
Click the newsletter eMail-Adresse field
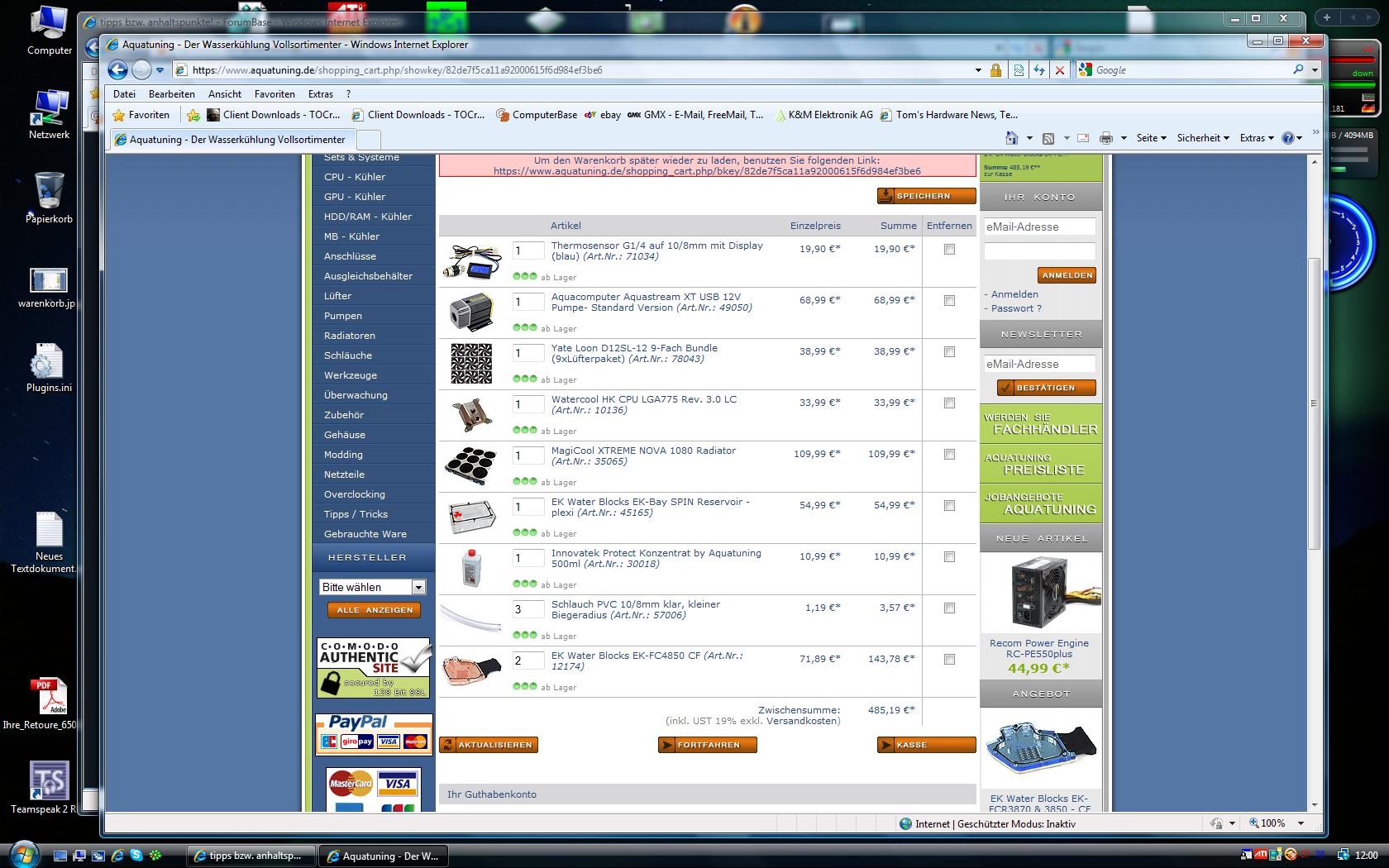[1039, 364]
